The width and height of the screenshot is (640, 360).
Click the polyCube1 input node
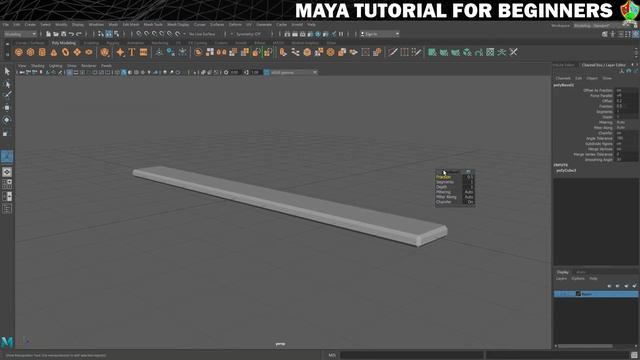click(566, 171)
